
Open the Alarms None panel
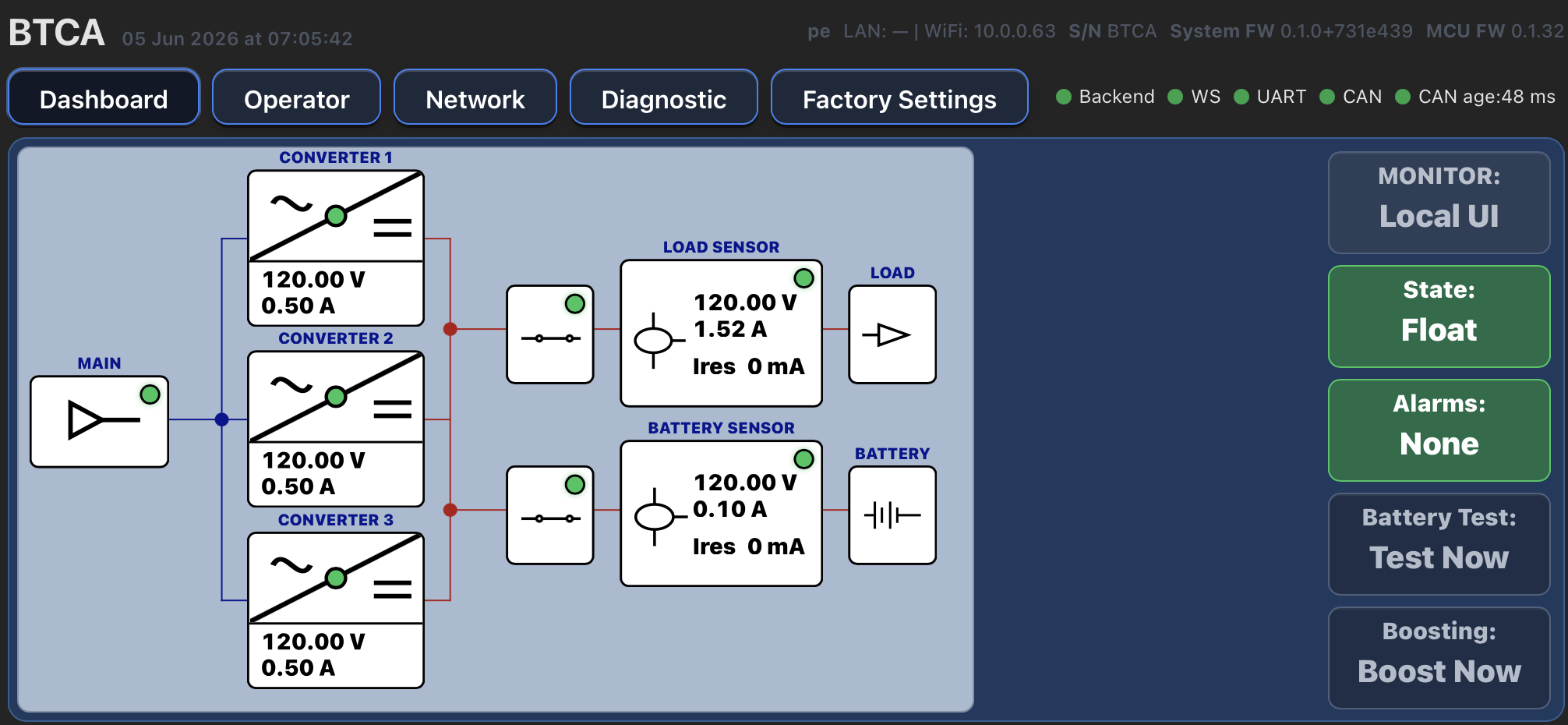tap(1439, 430)
